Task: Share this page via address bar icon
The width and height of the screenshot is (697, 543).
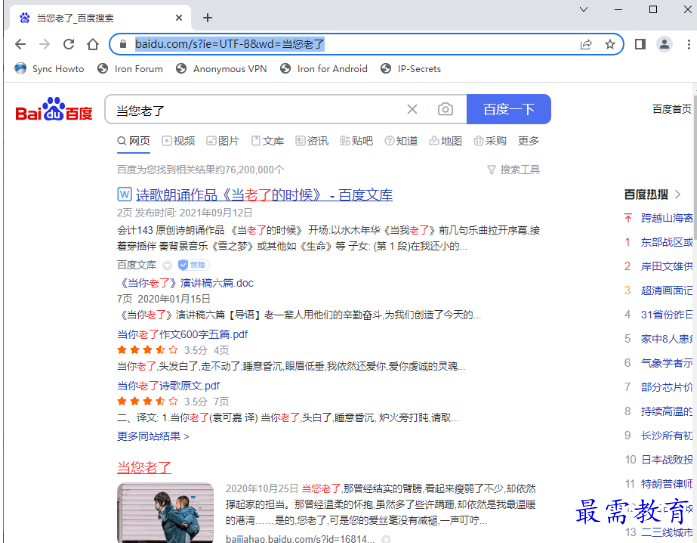Action: (x=586, y=44)
